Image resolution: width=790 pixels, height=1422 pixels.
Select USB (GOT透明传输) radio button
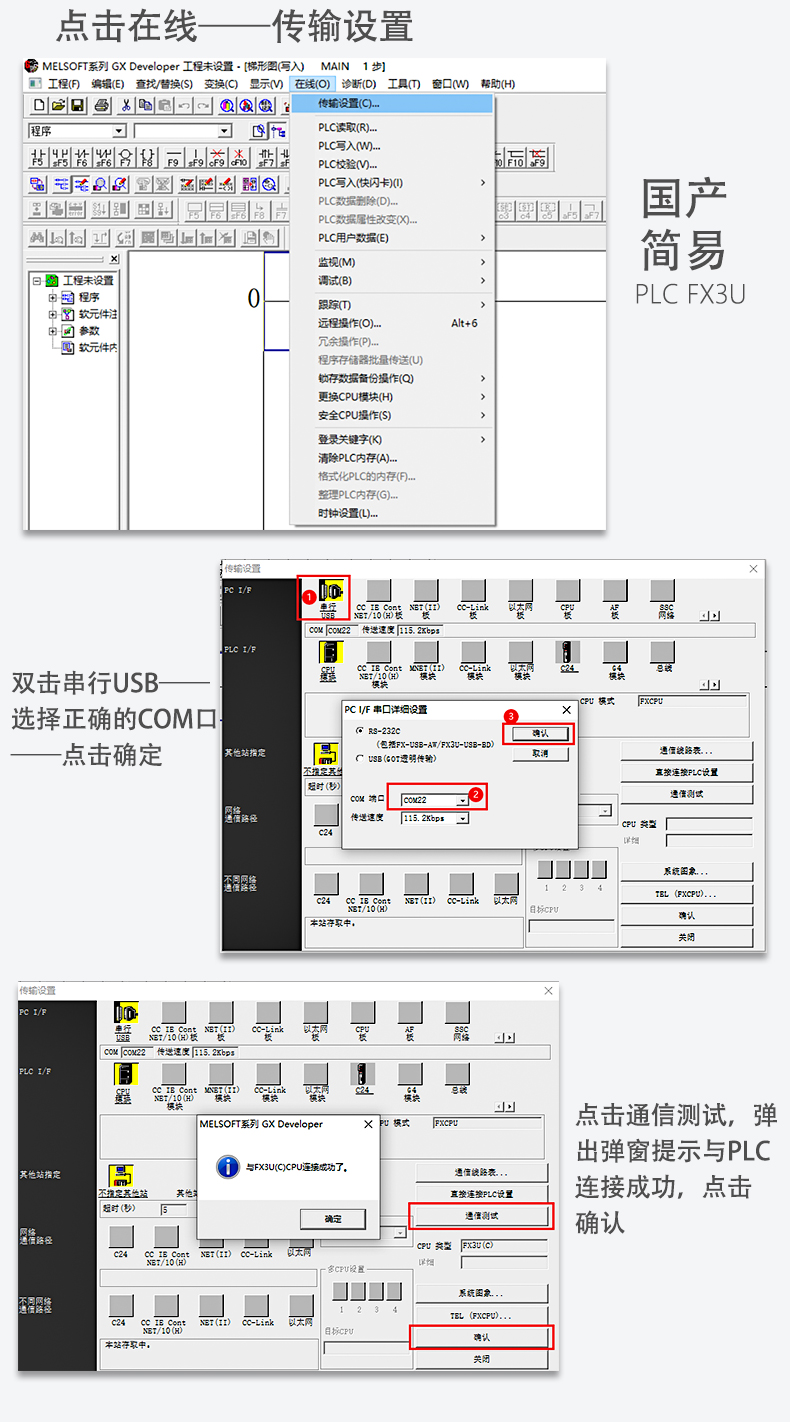coord(360,759)
